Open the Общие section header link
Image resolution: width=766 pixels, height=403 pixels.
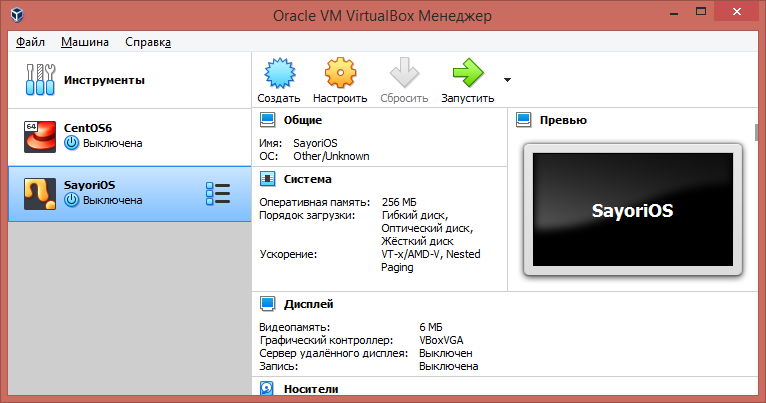(303, 120)
